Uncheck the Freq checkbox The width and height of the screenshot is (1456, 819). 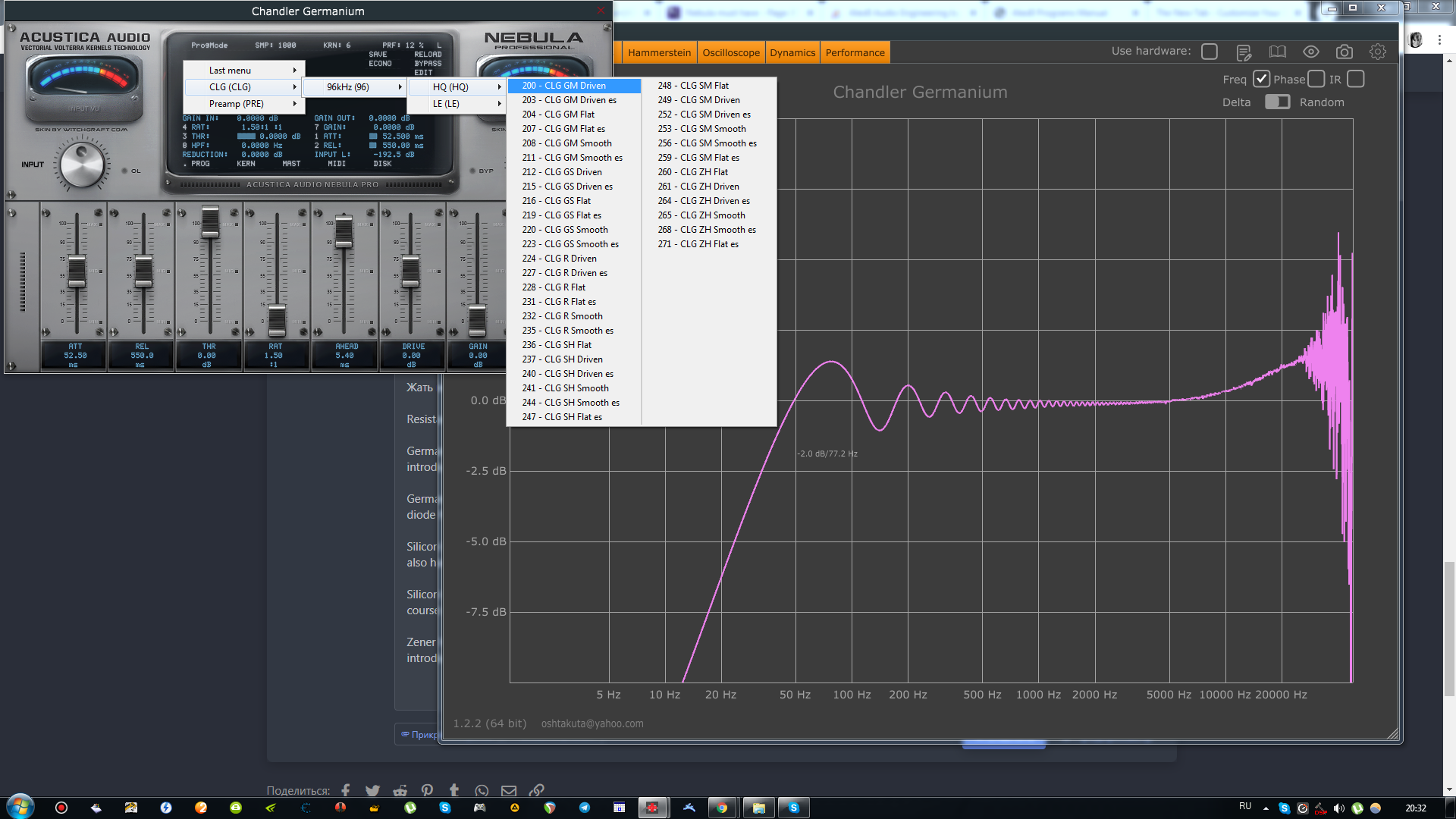point(1261,80)
